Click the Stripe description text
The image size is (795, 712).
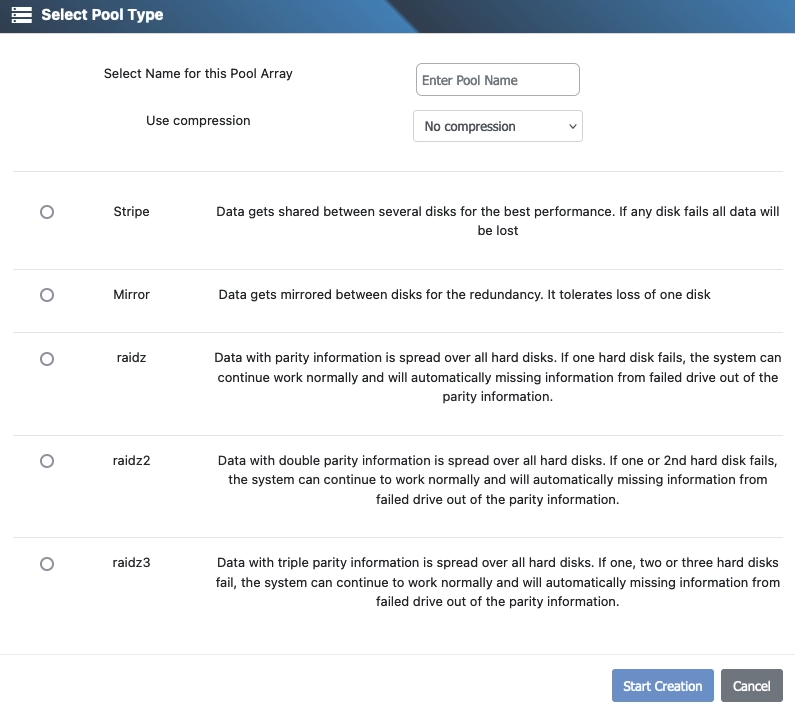pyautogui.click(x=497, y=221)
